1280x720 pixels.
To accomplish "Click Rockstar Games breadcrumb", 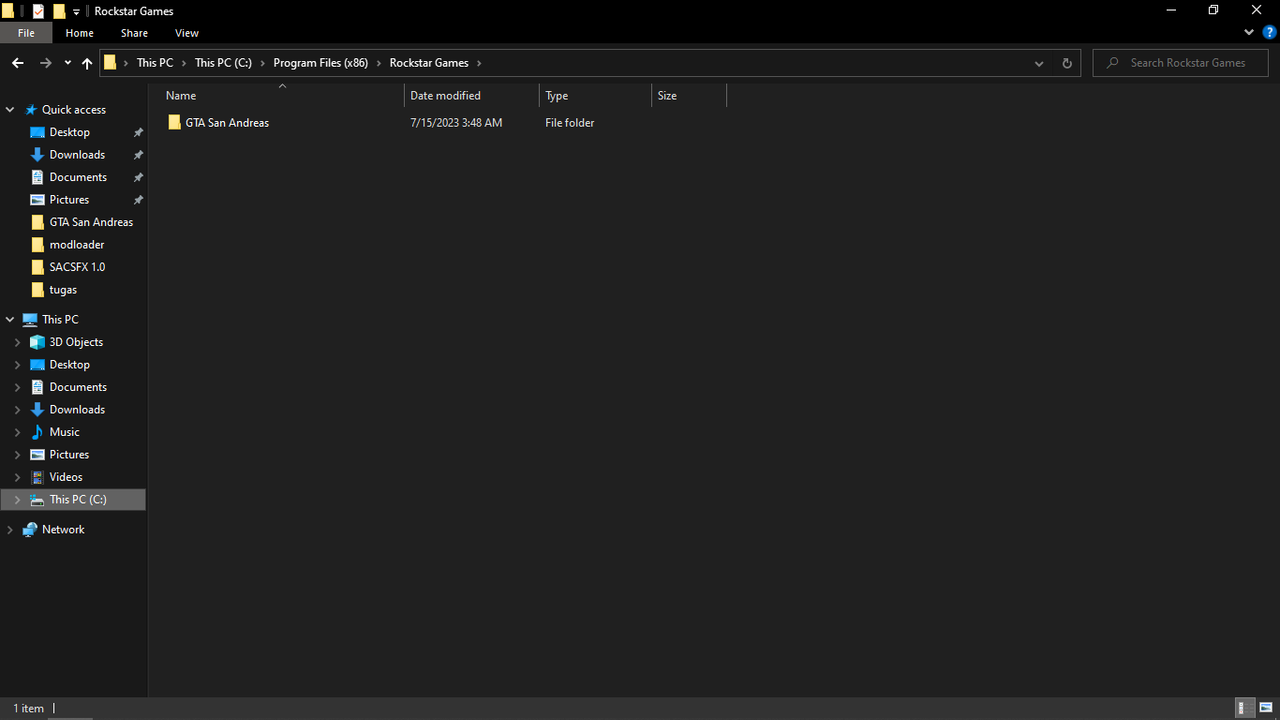I will [429, 62].
